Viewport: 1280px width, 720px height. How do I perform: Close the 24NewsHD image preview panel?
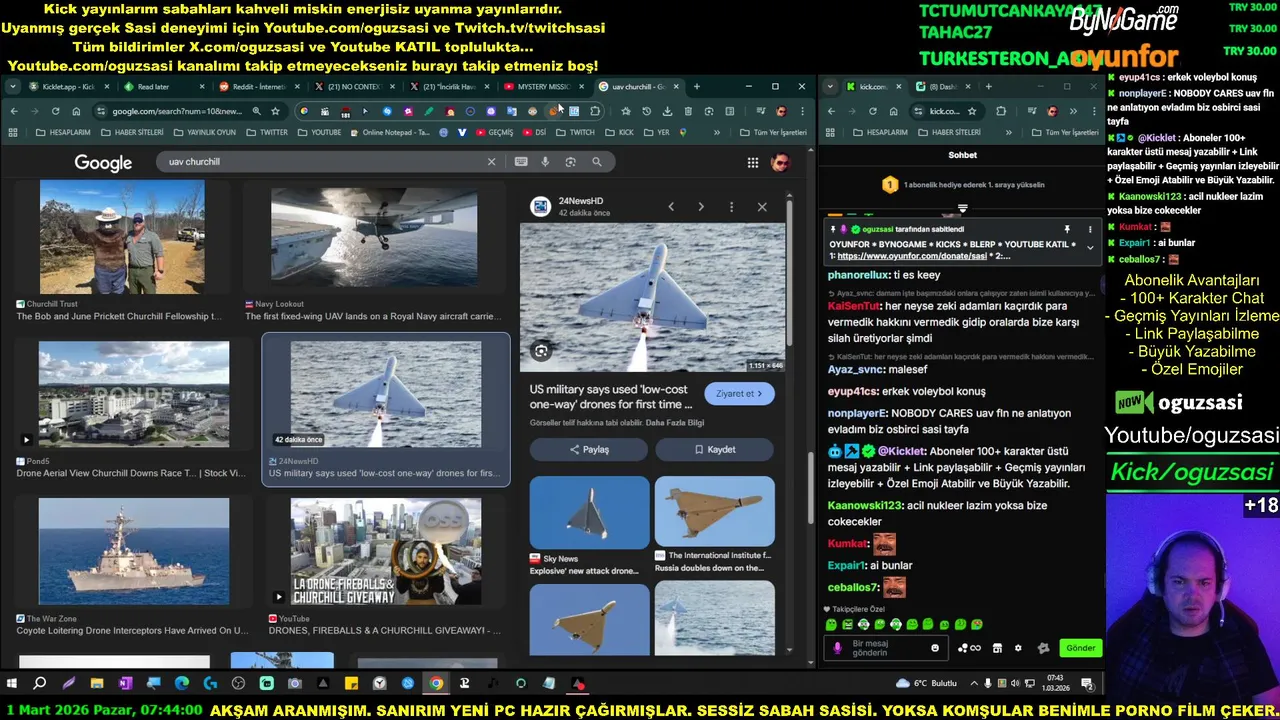(762, 207)
